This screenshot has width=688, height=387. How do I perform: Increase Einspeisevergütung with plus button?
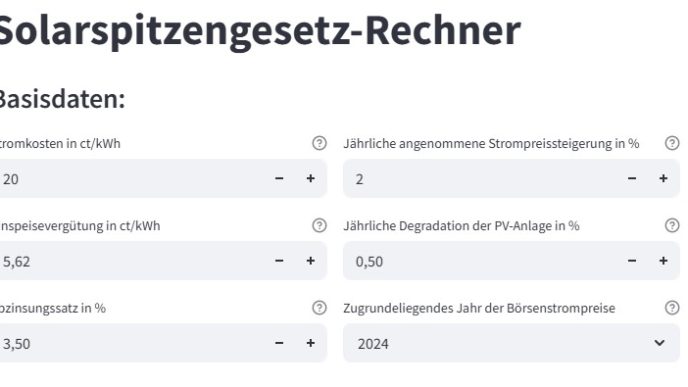(x=311, y=261)
